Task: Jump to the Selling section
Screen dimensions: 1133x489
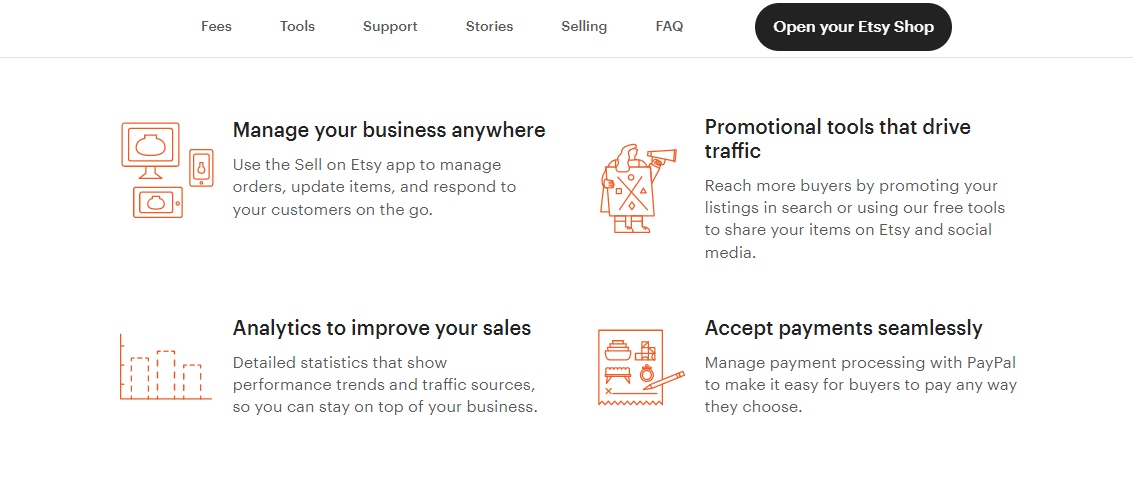Action: point(584,27)
